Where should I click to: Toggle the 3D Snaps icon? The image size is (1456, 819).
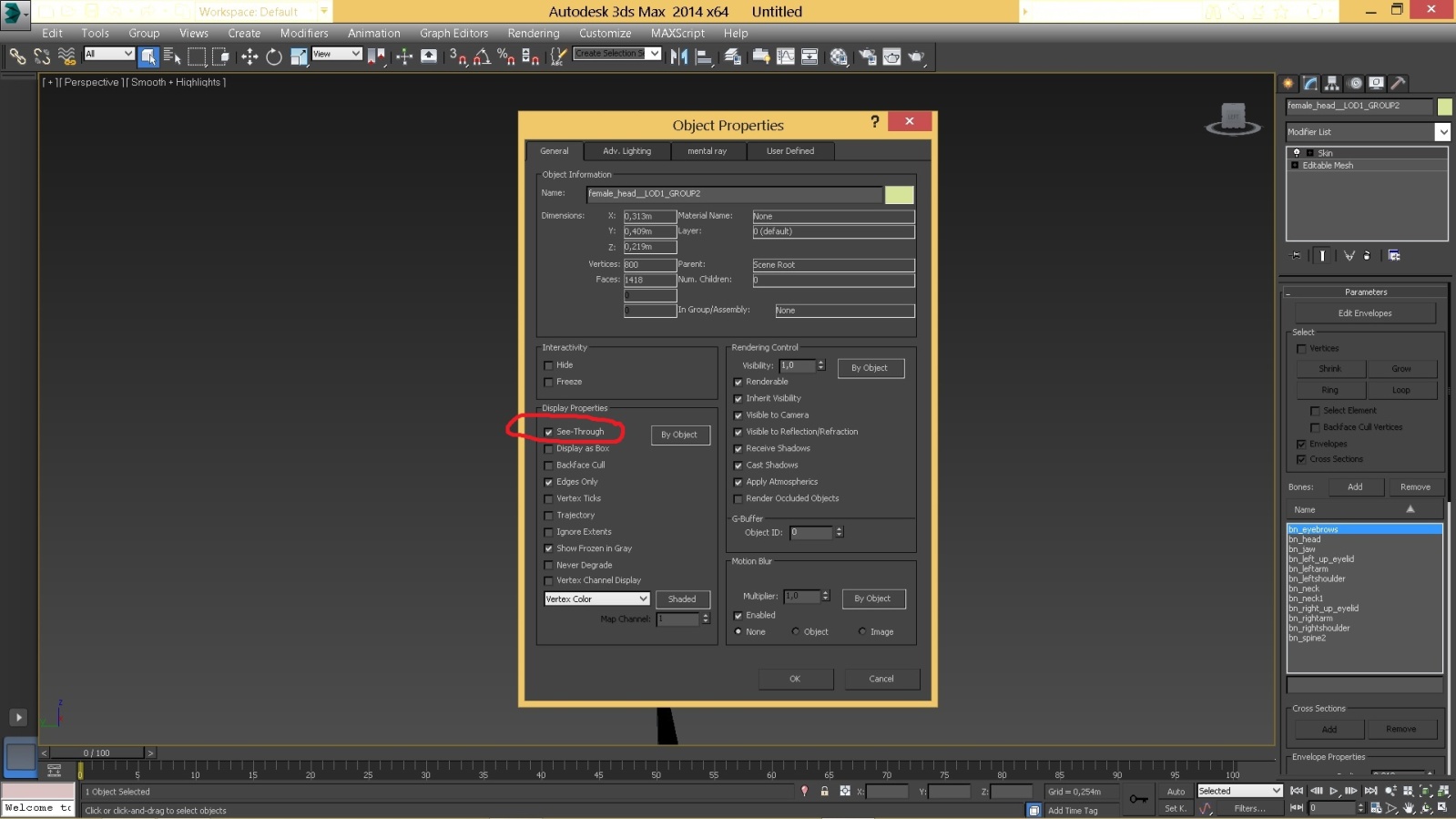pos(458,56)
